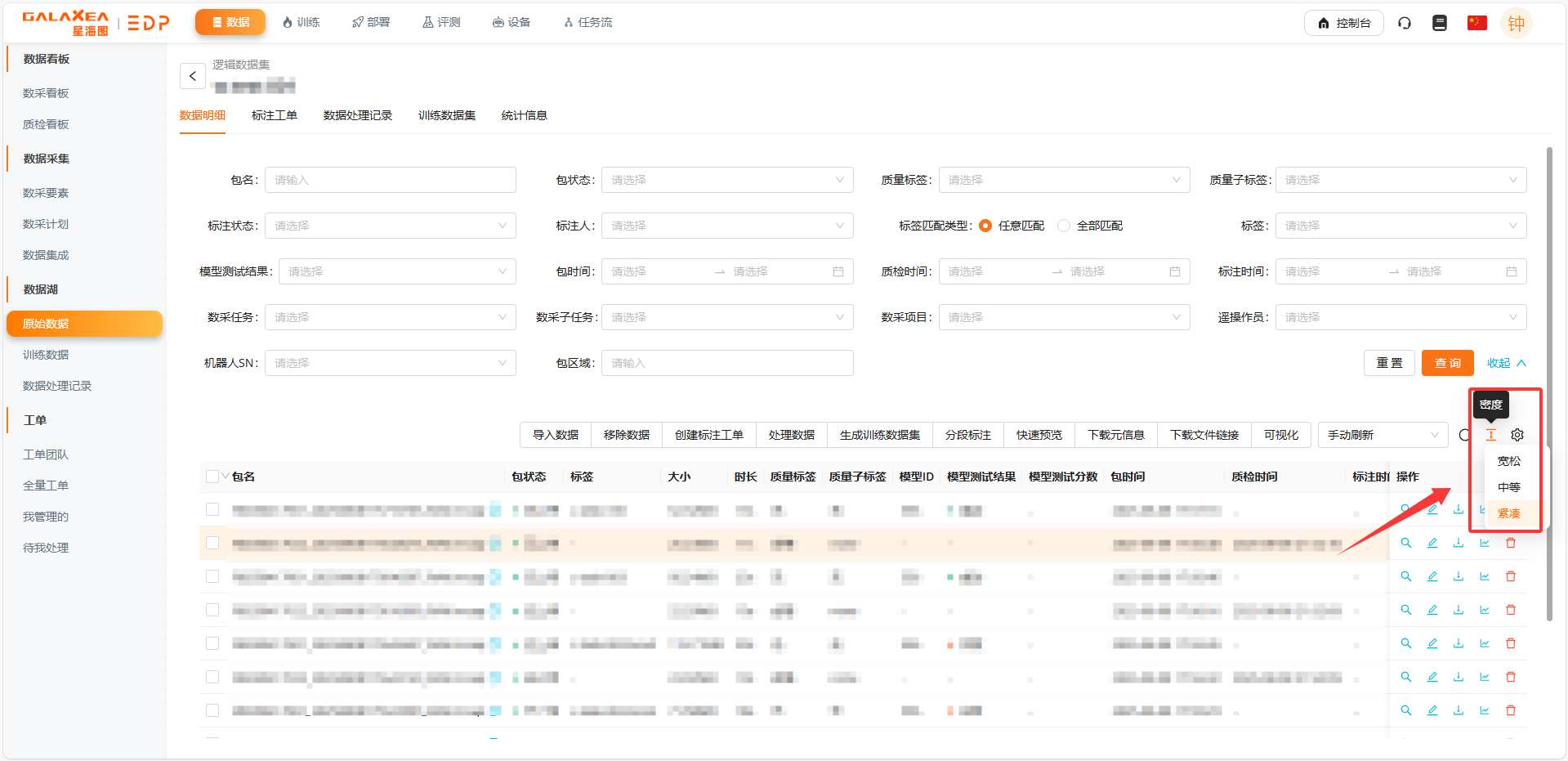The image size is (1568, 761).
Task: Click the edit pencil icon in the highlighted row
Action: 1432,543
